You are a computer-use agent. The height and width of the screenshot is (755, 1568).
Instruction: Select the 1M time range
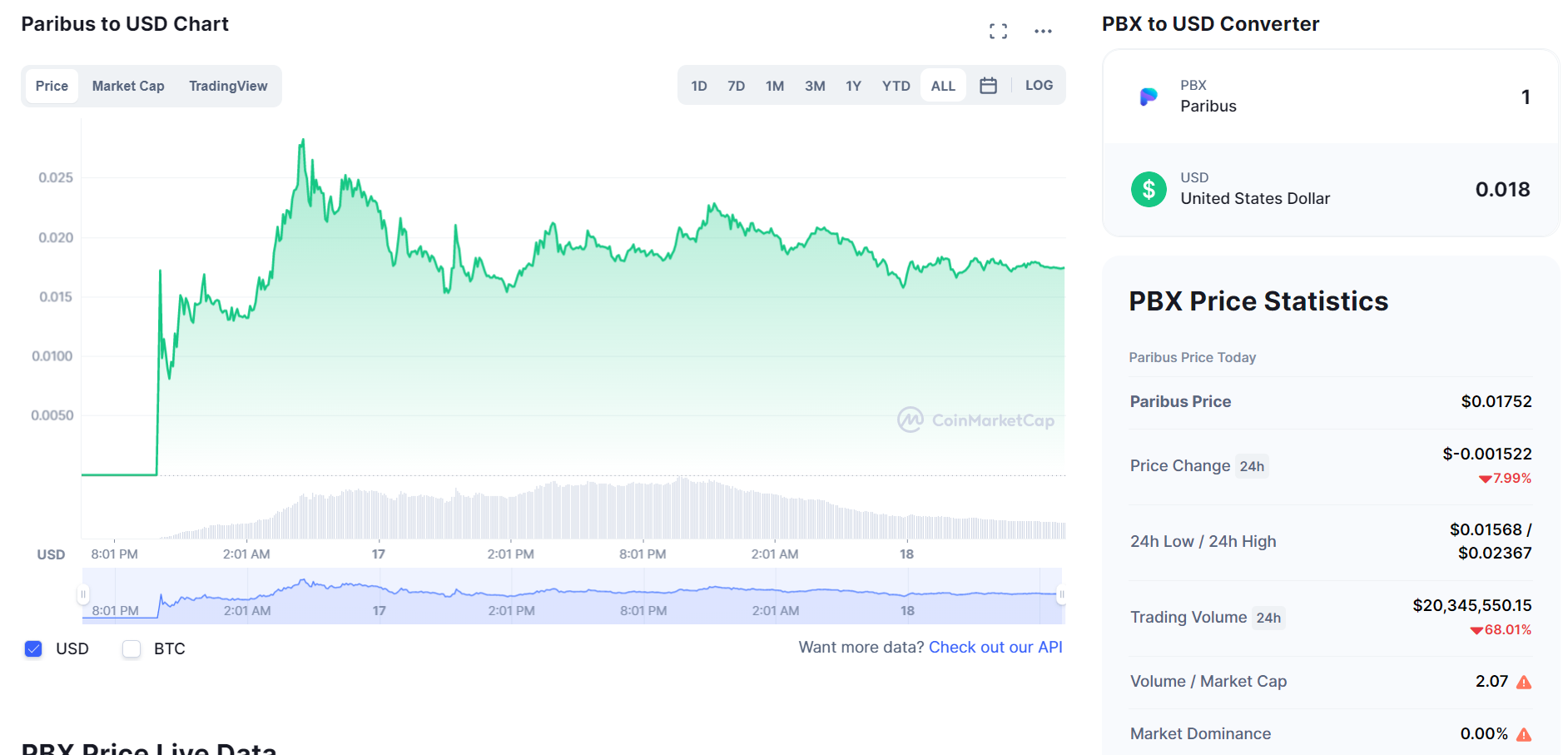coord(775,86)
